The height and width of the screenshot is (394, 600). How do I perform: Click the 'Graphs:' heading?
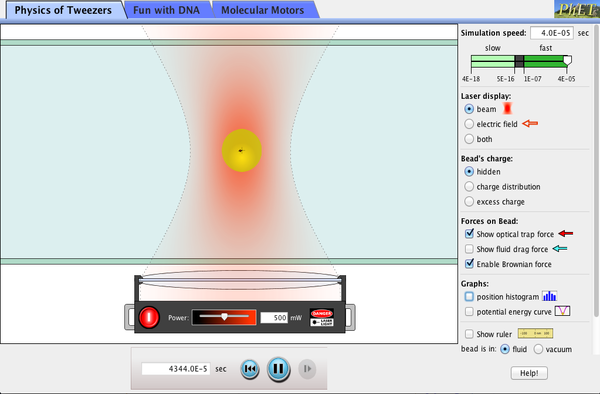click(474, 283)
